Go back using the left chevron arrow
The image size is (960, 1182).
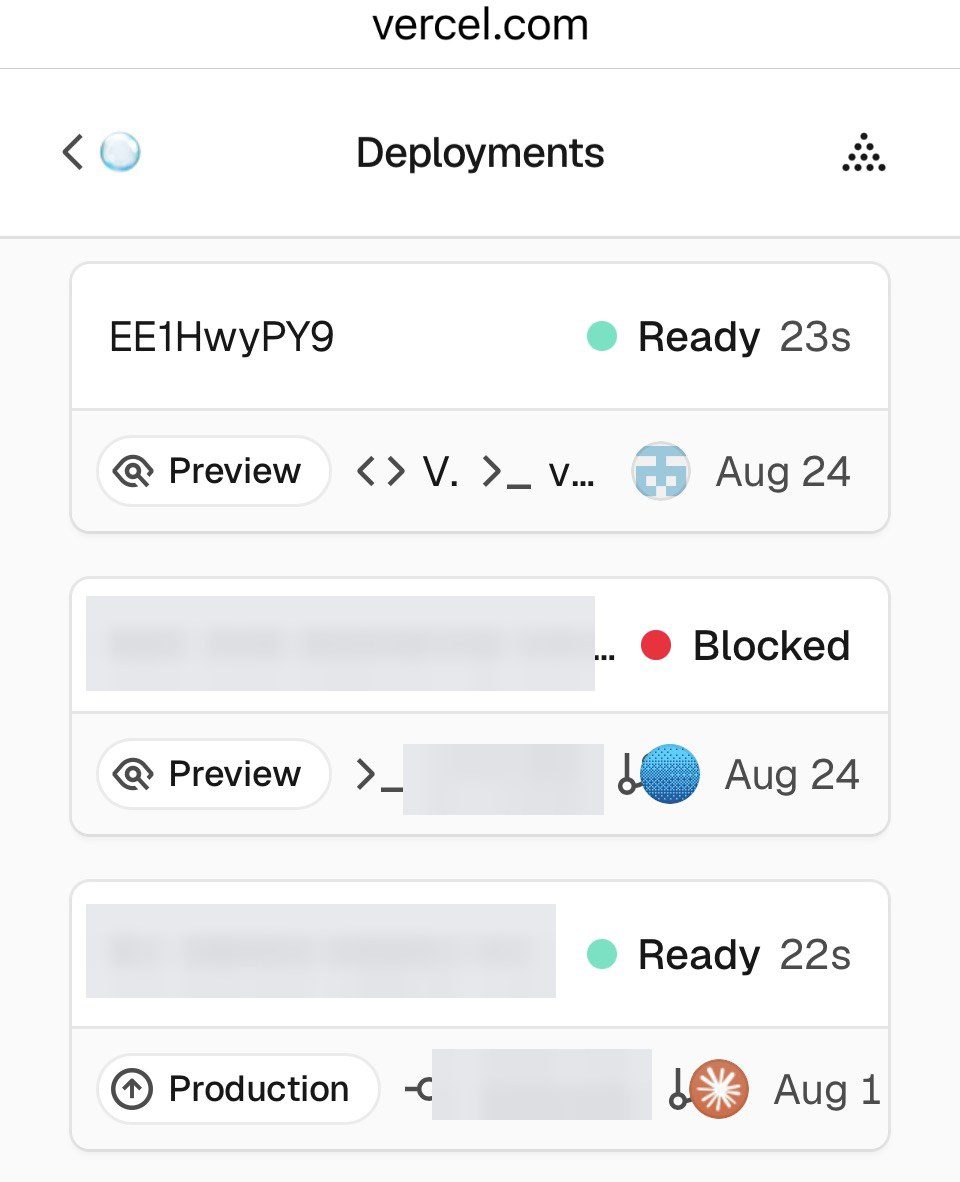tap(72, 152)
